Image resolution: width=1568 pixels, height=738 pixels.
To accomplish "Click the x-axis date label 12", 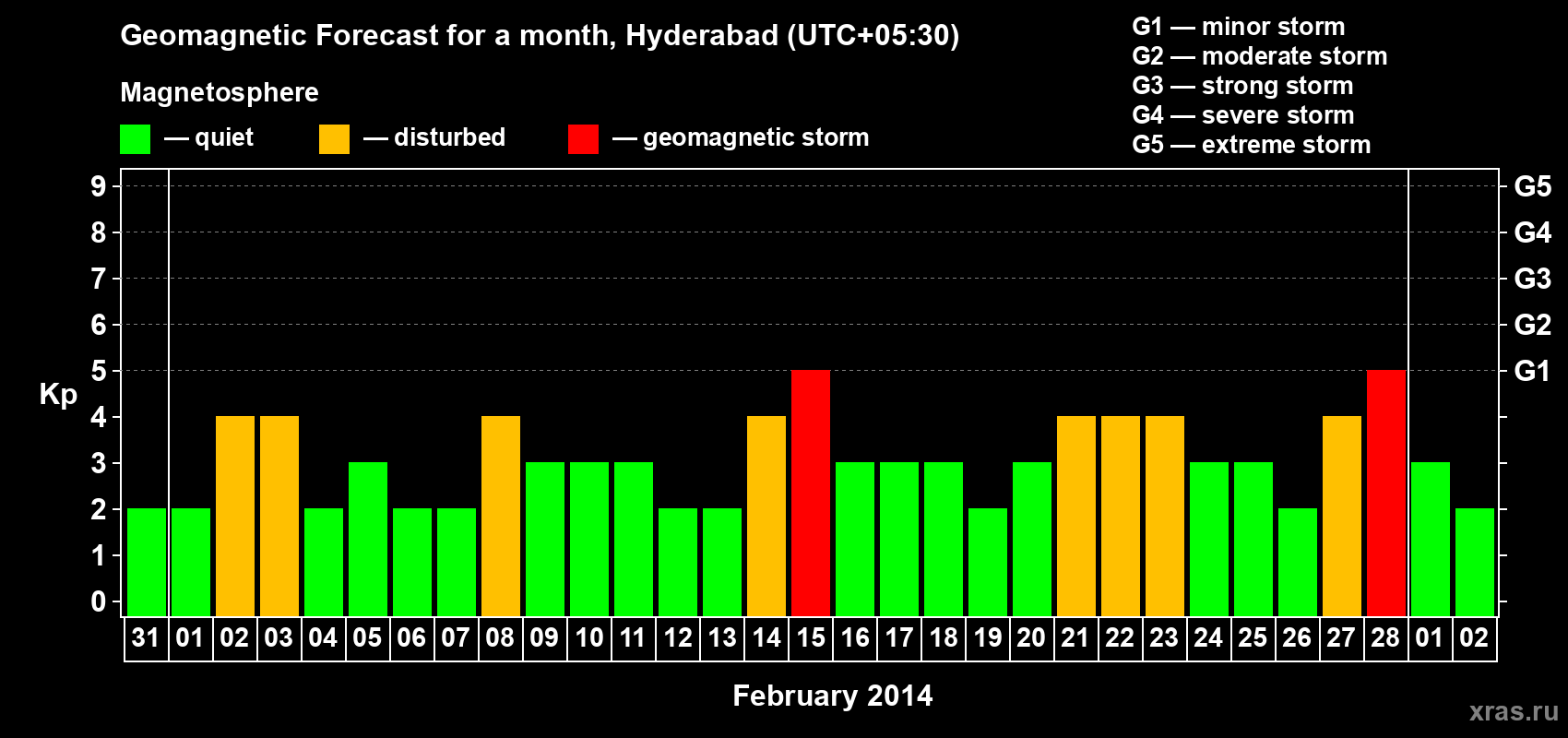I will (678, 638).
